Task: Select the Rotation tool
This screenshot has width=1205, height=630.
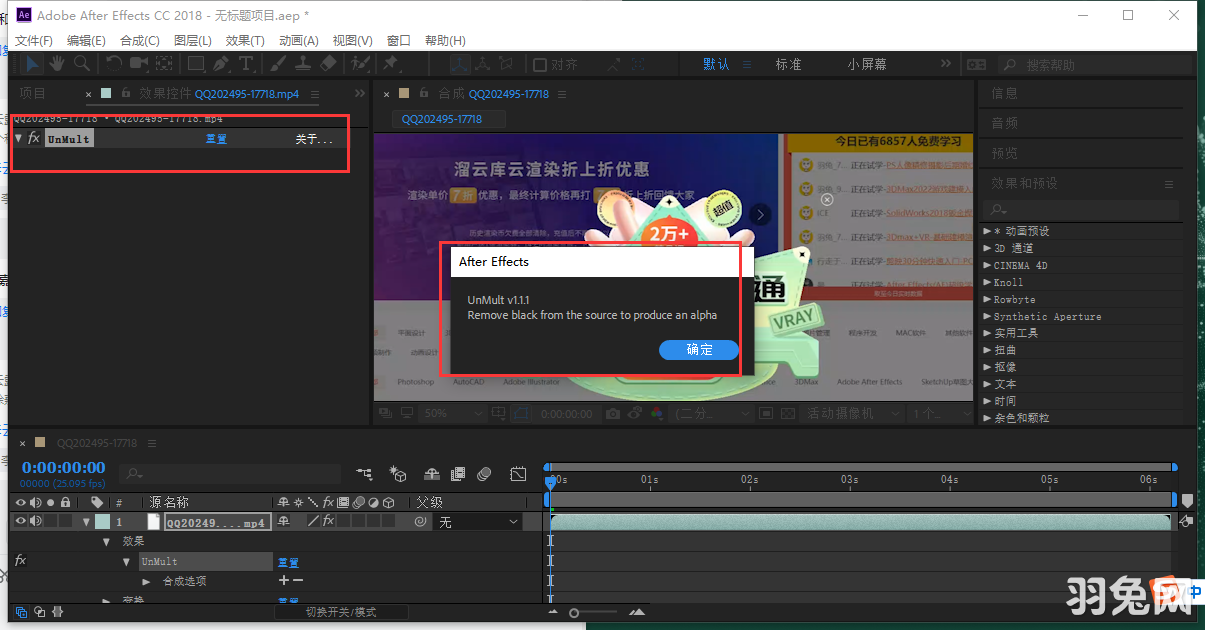Action: pos(113,64)
